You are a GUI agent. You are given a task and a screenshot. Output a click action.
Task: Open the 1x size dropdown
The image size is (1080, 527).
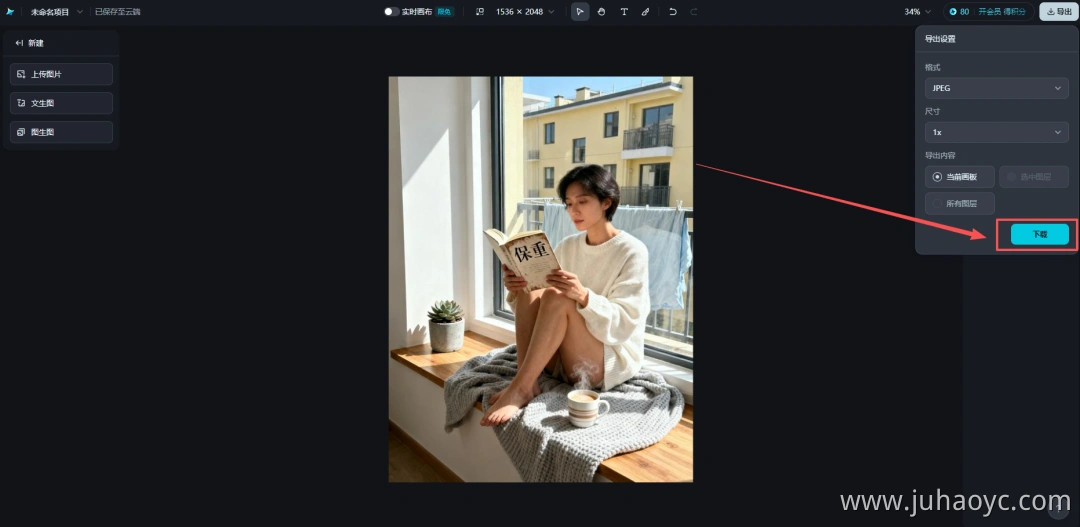point(997,132)
